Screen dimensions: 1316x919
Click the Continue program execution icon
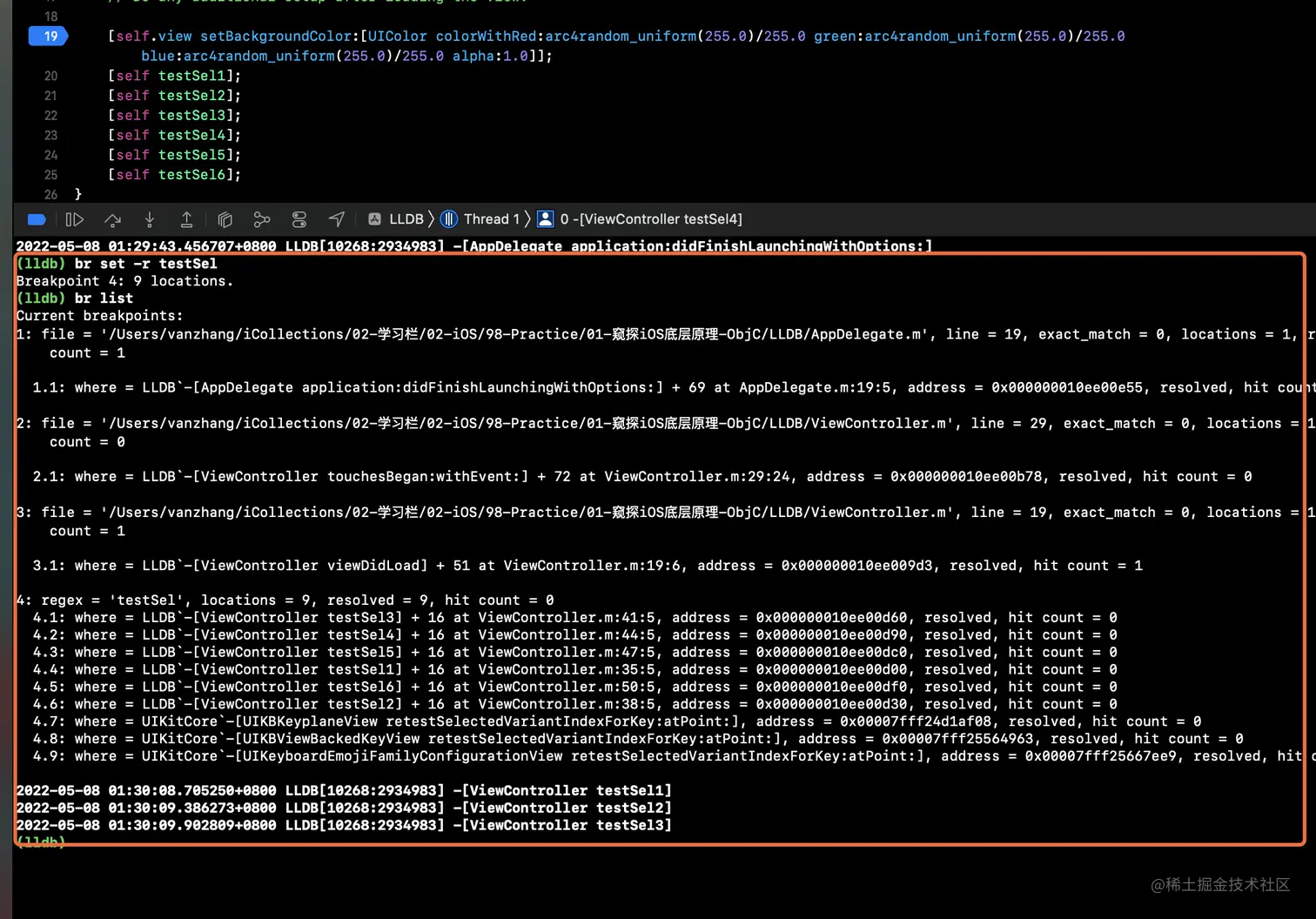(x=75, y=219)
